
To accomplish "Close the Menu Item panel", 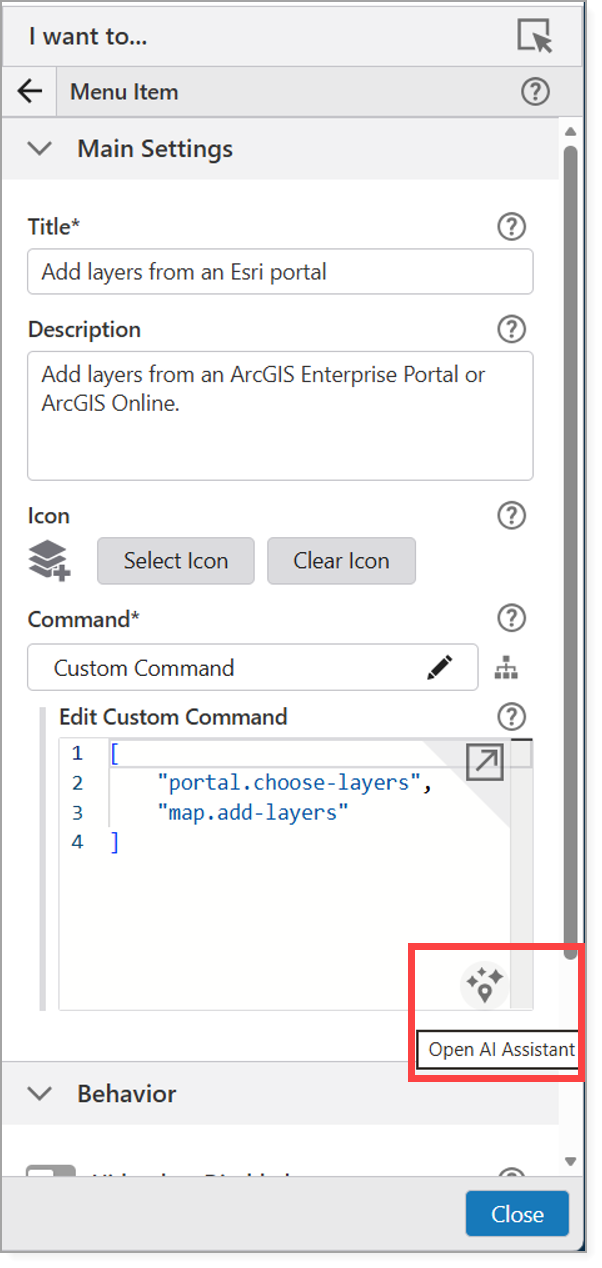I will [x=517, y=1214].
